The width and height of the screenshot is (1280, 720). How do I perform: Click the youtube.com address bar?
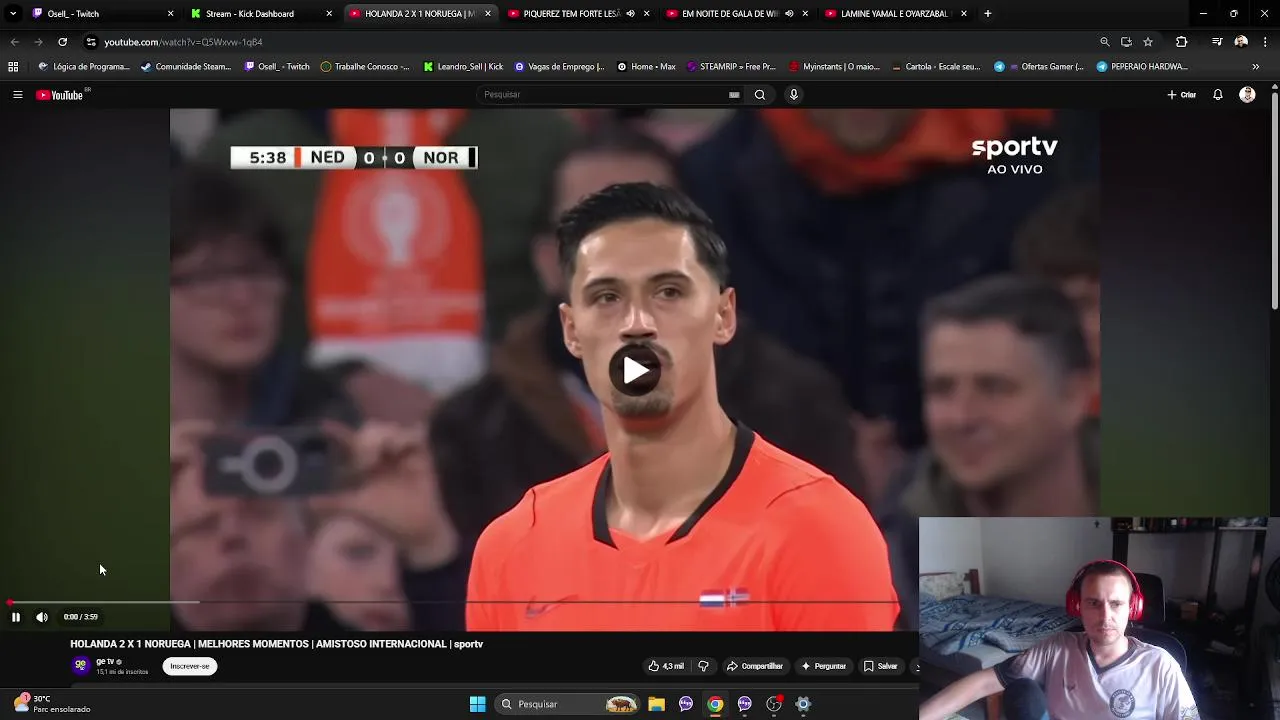(590, 42)
